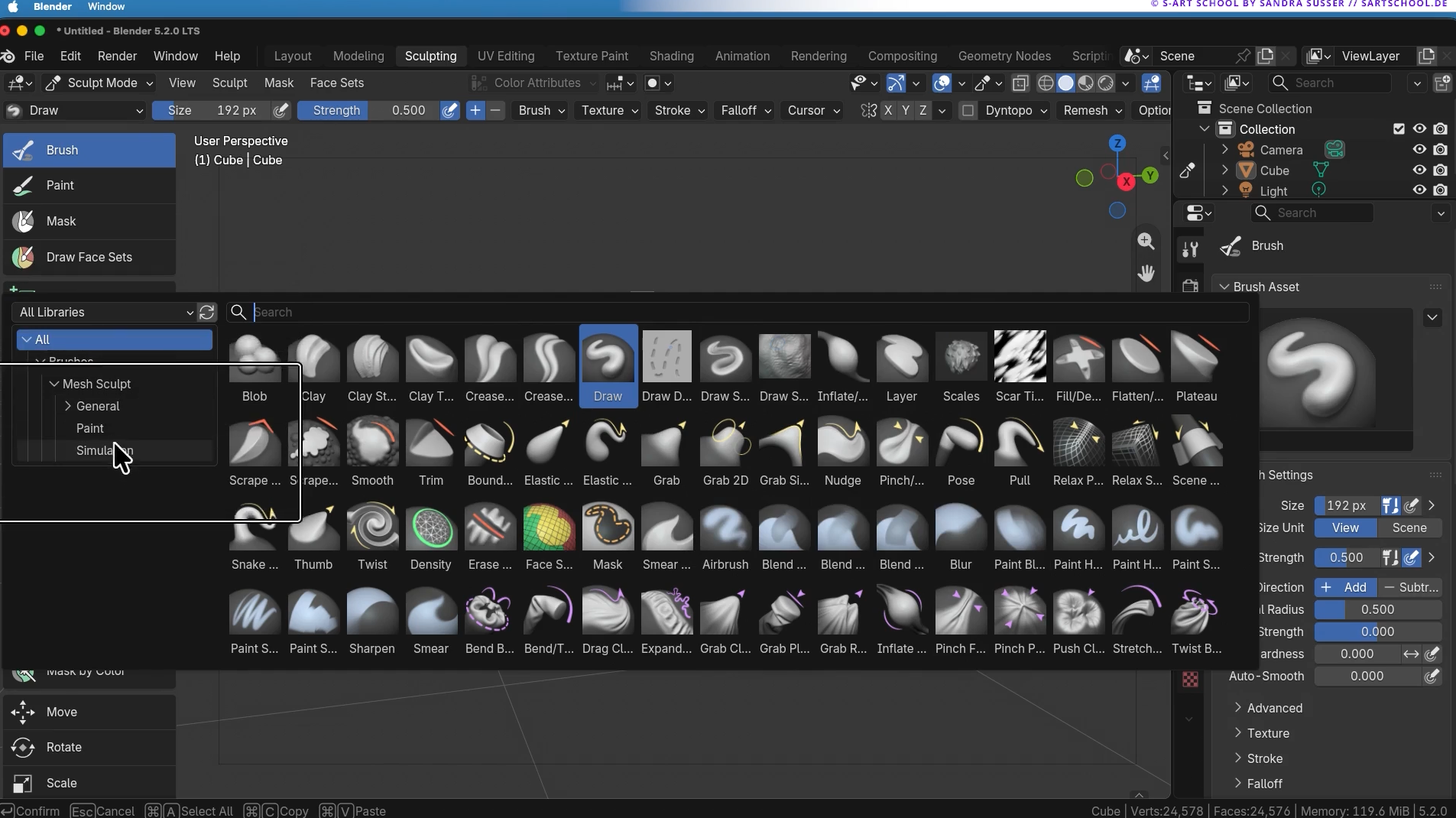
Task: Set direction to Subtract
Action: click(x=1410, y=587)
